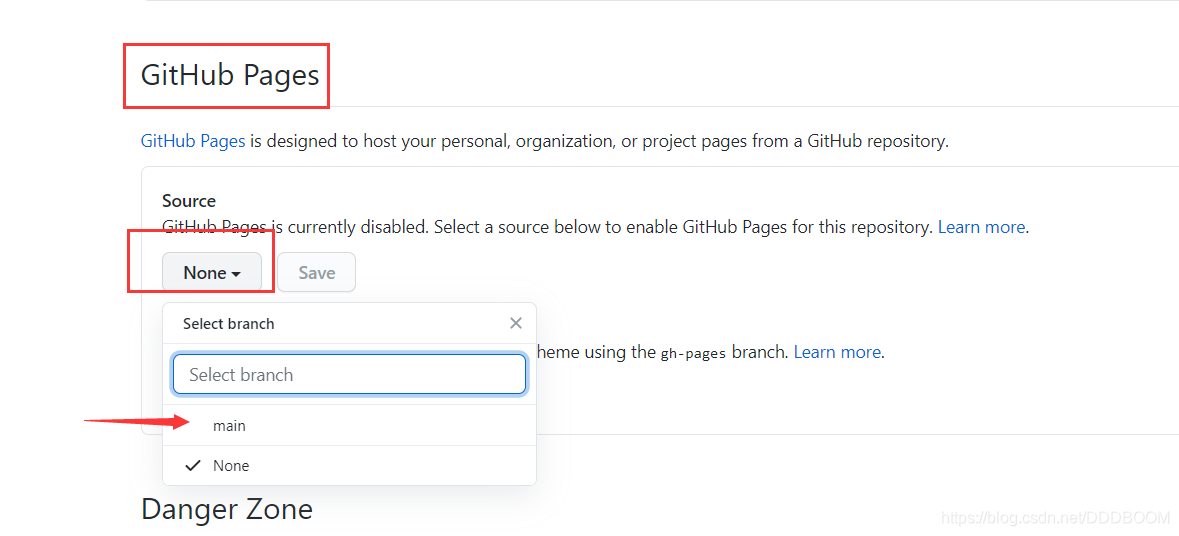1179x536 pixels.
Task: Click the Danger Zone heading
Action: 226,509
